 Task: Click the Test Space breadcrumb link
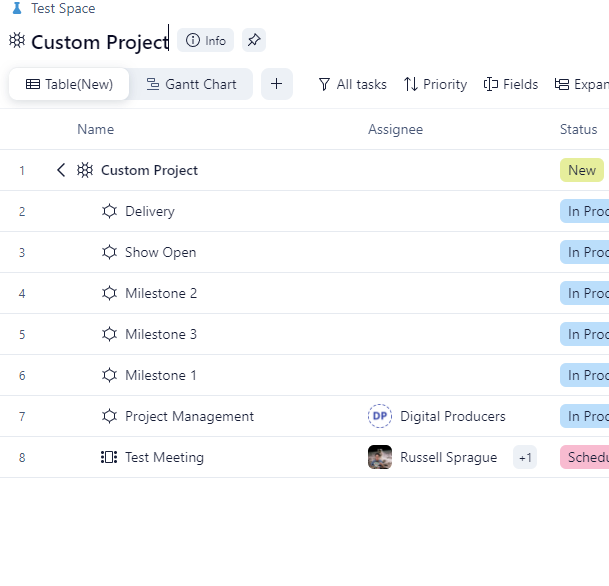coord(62,8)
